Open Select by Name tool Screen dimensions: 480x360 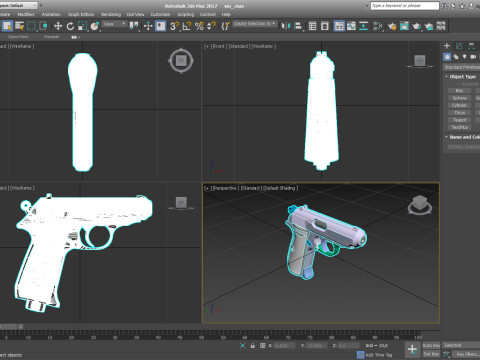tap(19, 26)
